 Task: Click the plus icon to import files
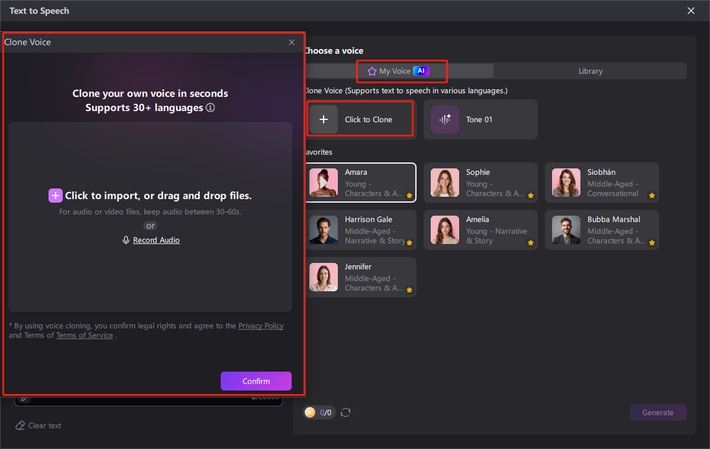coord(55,196)
